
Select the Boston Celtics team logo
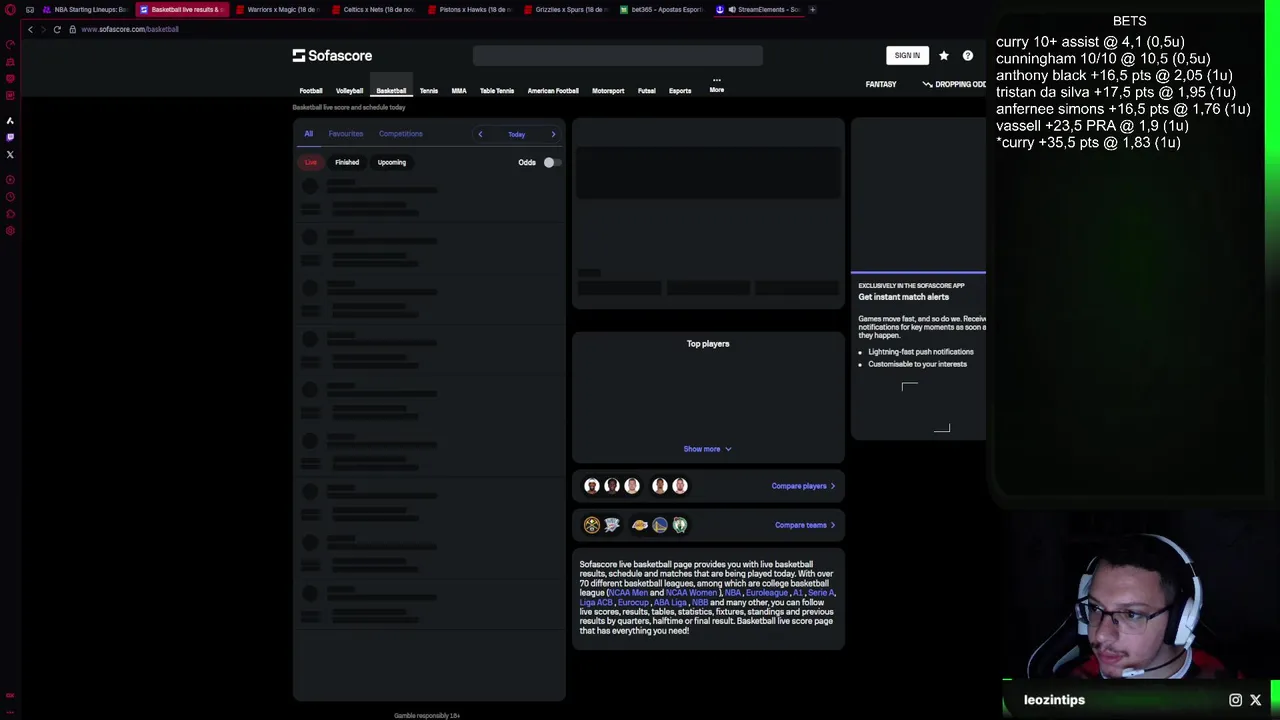680,525
